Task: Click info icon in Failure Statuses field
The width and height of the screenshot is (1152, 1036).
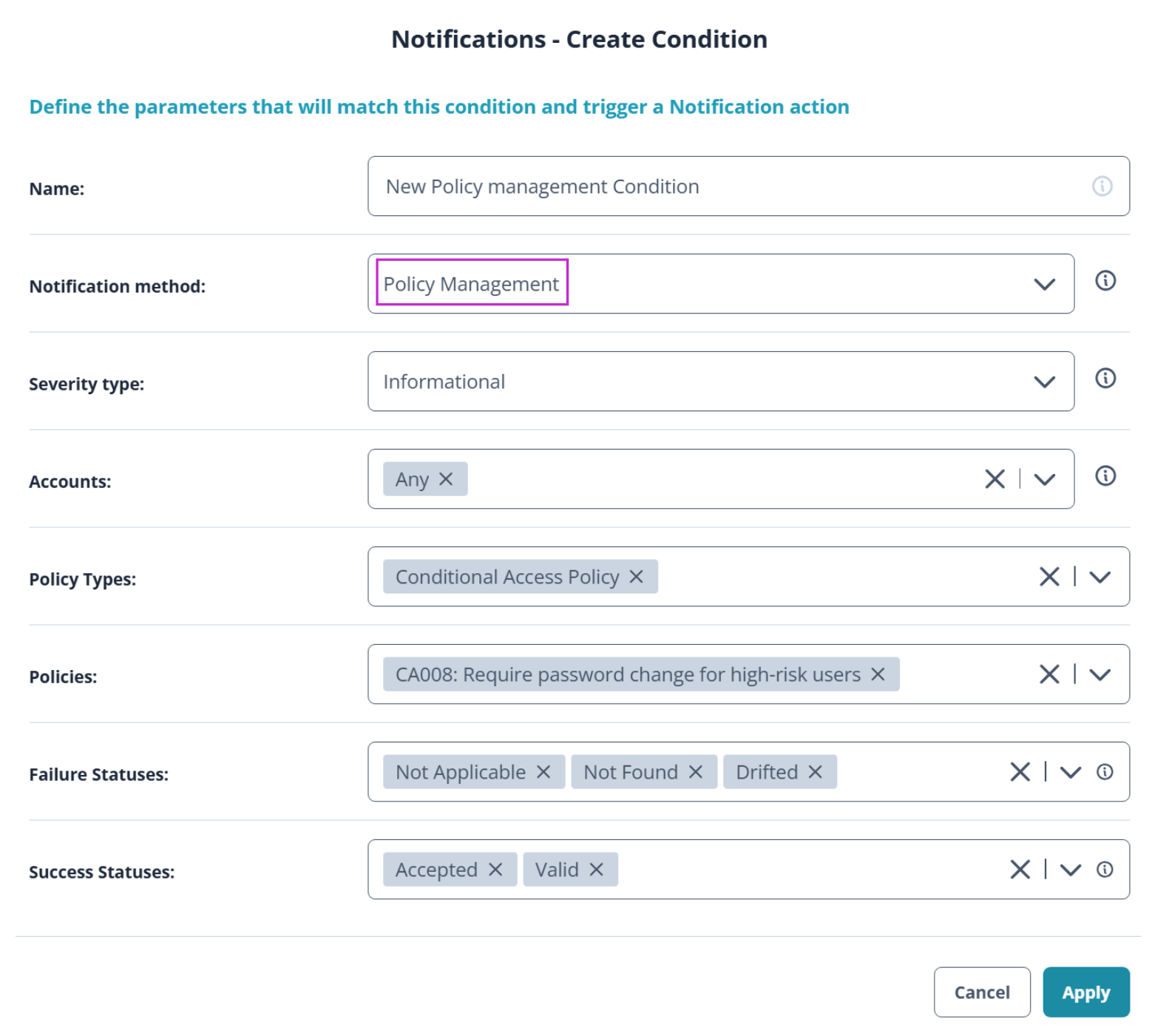Action: pyautogui.click(x=1104, y=772)
